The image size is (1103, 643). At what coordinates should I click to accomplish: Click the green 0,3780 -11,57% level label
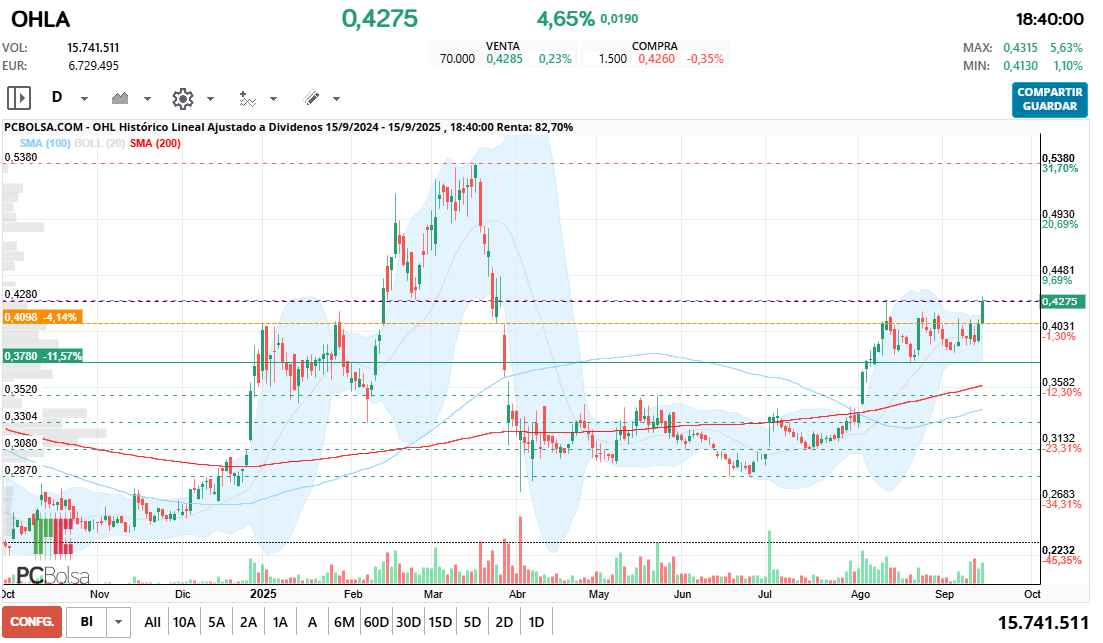(43, 356)
